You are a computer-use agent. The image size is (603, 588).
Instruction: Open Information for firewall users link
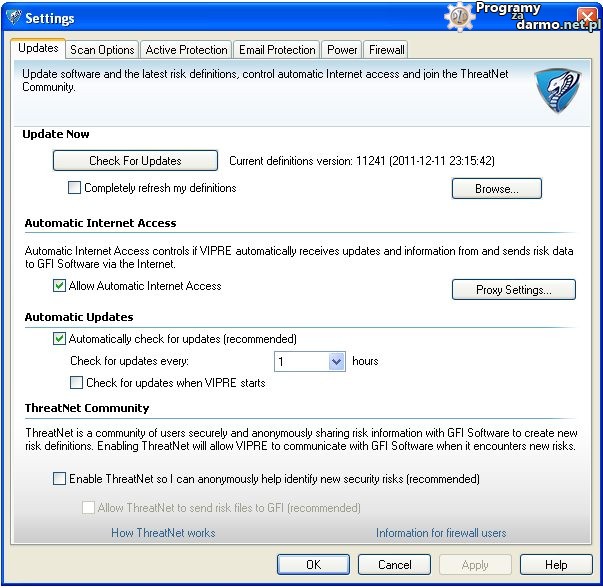(441, 533)
